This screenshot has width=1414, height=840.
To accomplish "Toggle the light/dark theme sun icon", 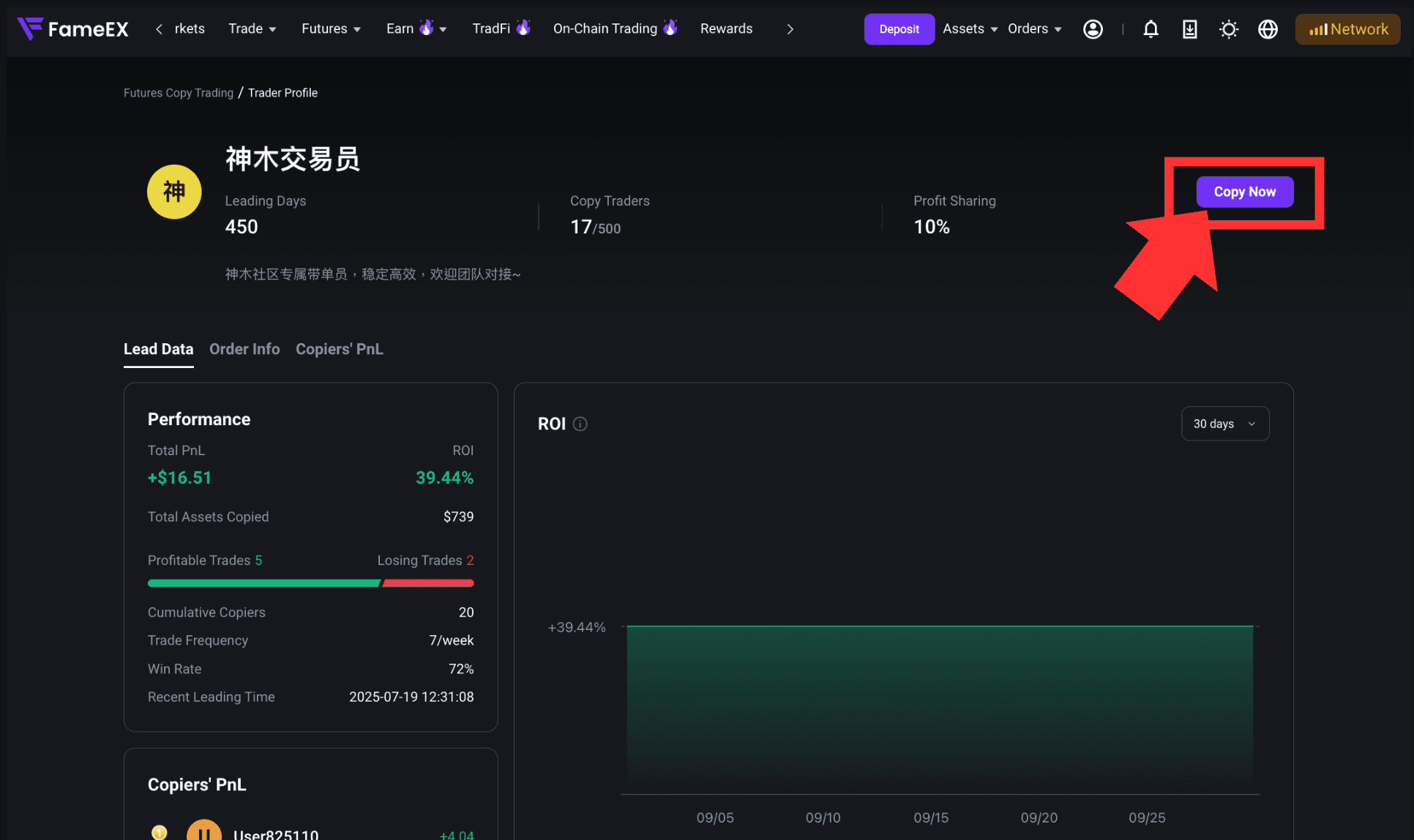I will (1229, 29).
